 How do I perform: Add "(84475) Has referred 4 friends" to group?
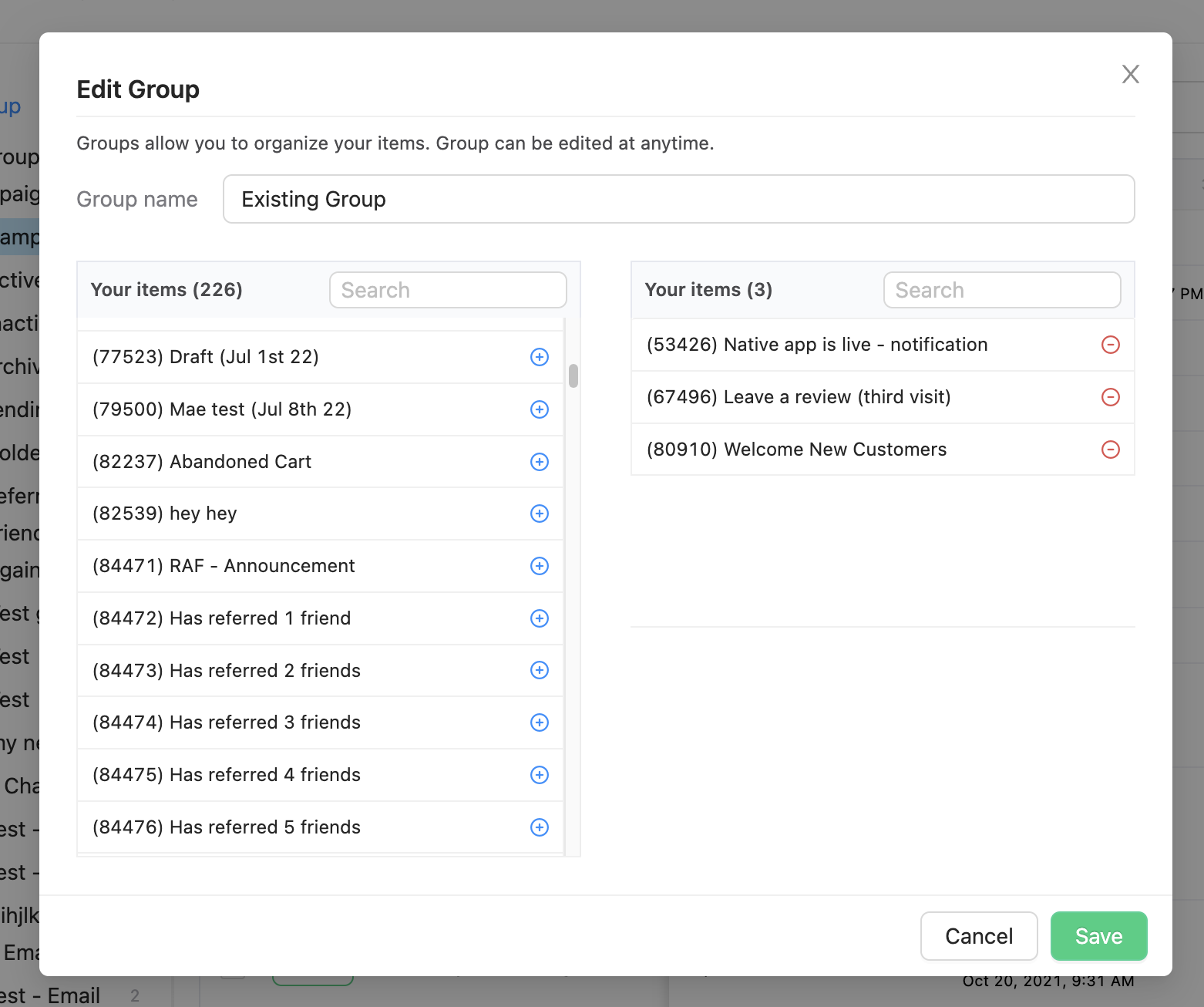(x=539, y=775)
